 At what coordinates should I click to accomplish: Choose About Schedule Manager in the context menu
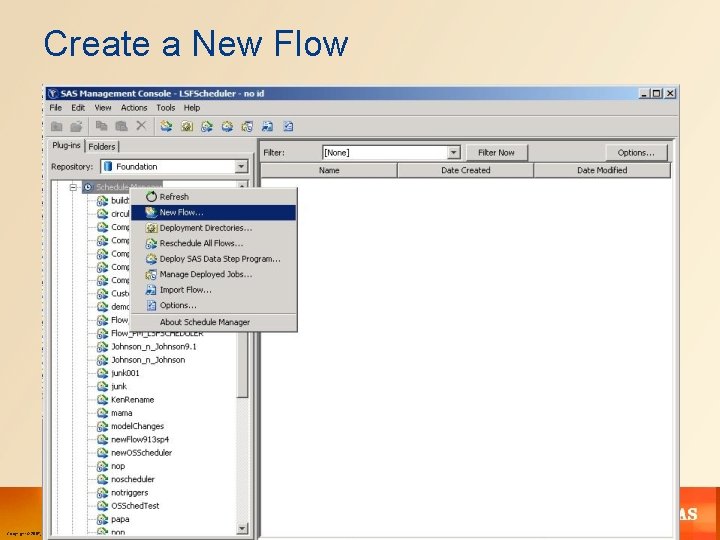tap(214, 322)
